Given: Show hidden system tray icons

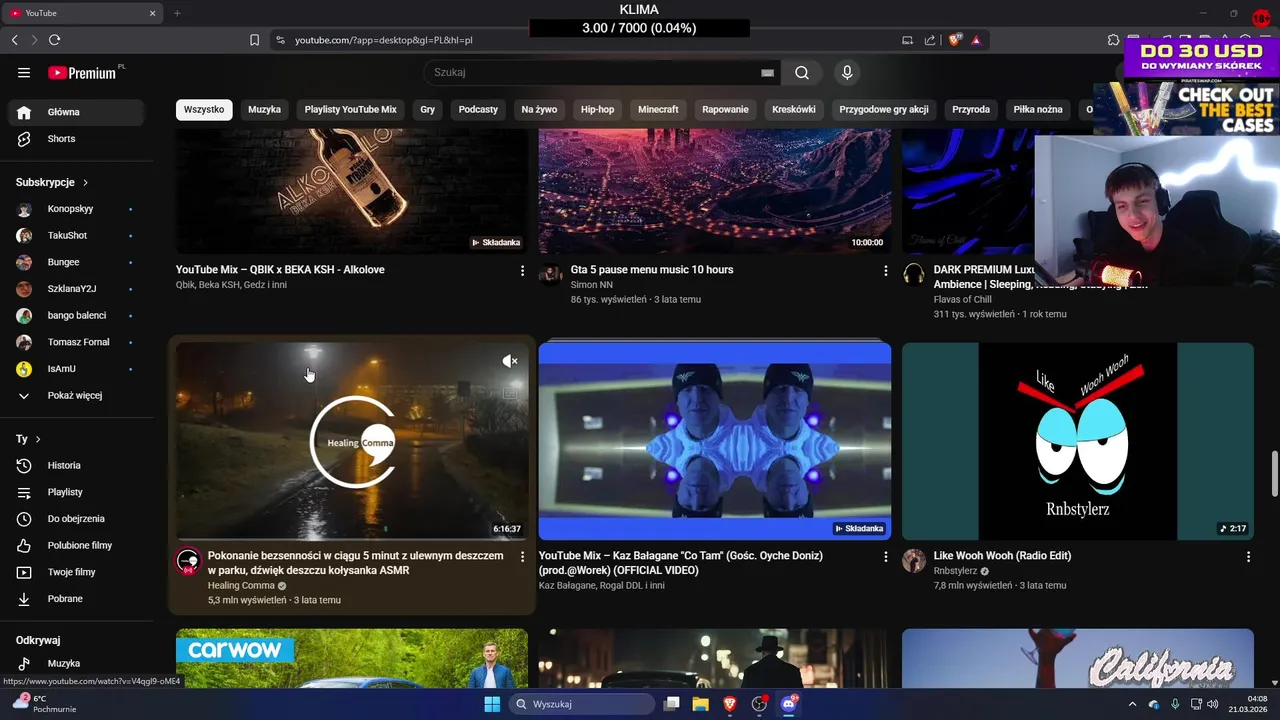Looking at the screenshot, I should point(1132,704).
